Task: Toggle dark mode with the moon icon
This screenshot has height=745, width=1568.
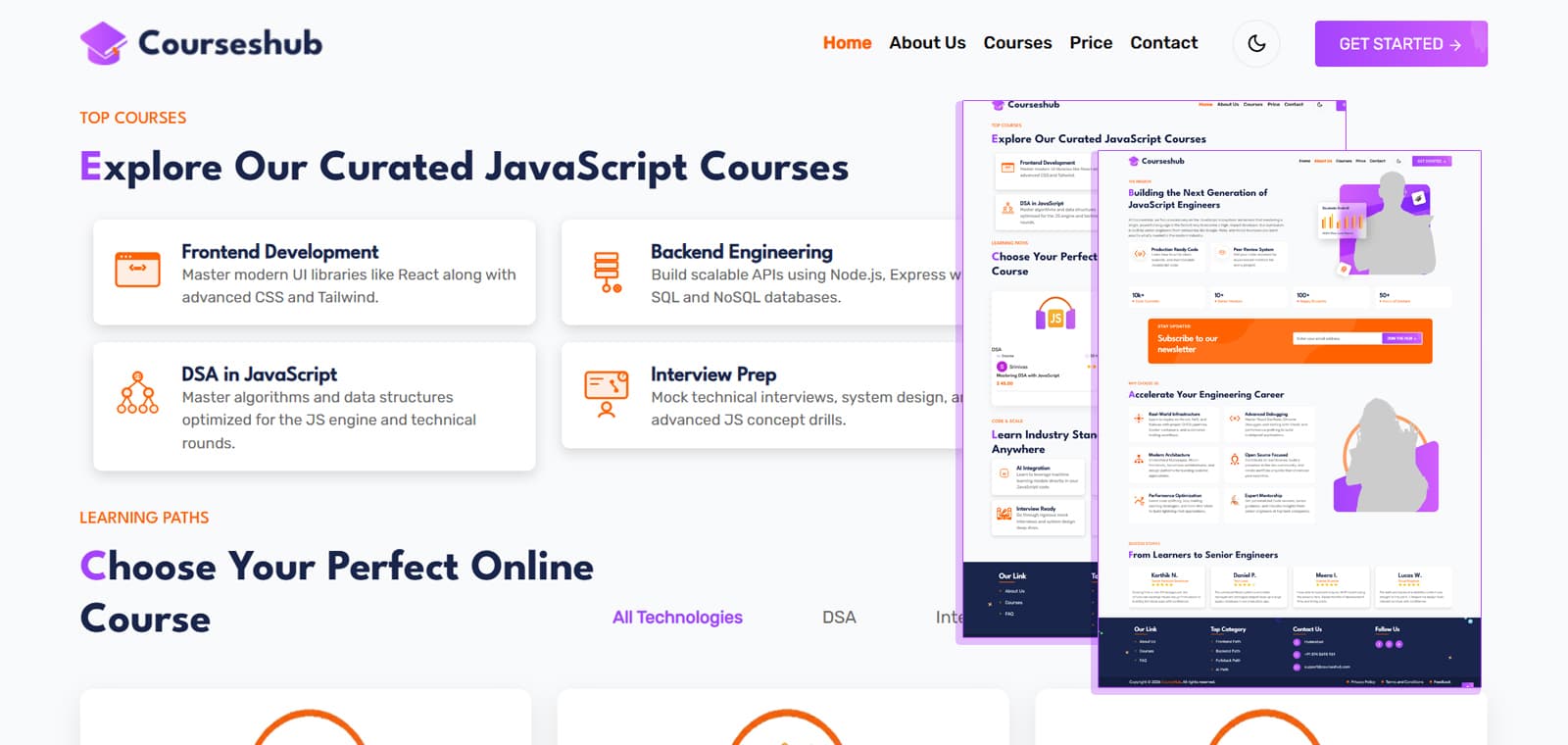Action: pyautogui.click(x=1256, y=43)
